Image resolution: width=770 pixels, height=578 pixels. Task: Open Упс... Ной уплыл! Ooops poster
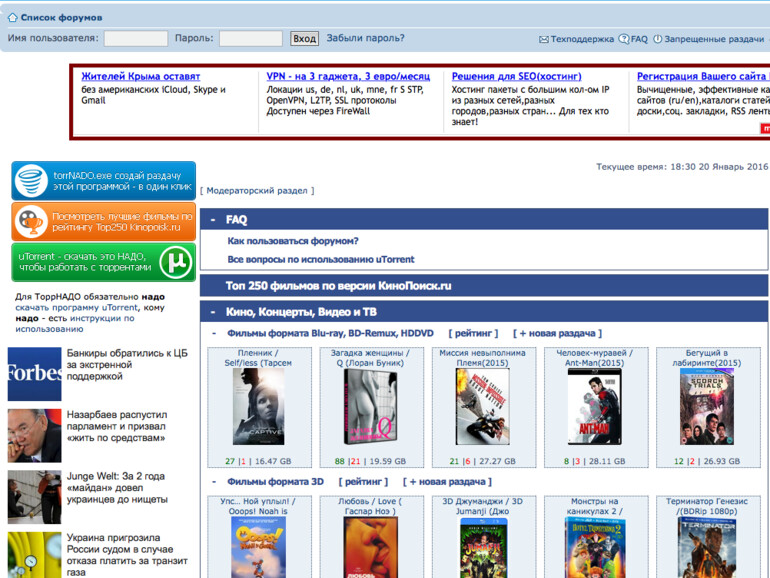(258, 548)
